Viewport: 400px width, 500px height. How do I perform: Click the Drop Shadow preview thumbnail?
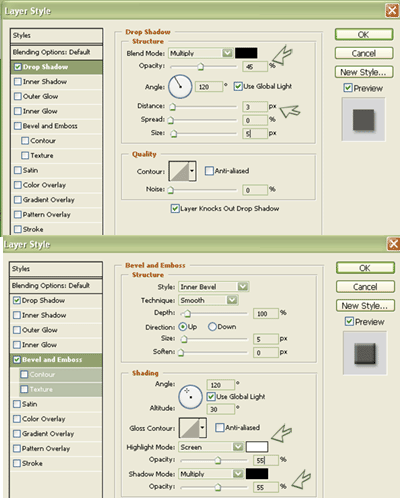[x=363, y=119]
